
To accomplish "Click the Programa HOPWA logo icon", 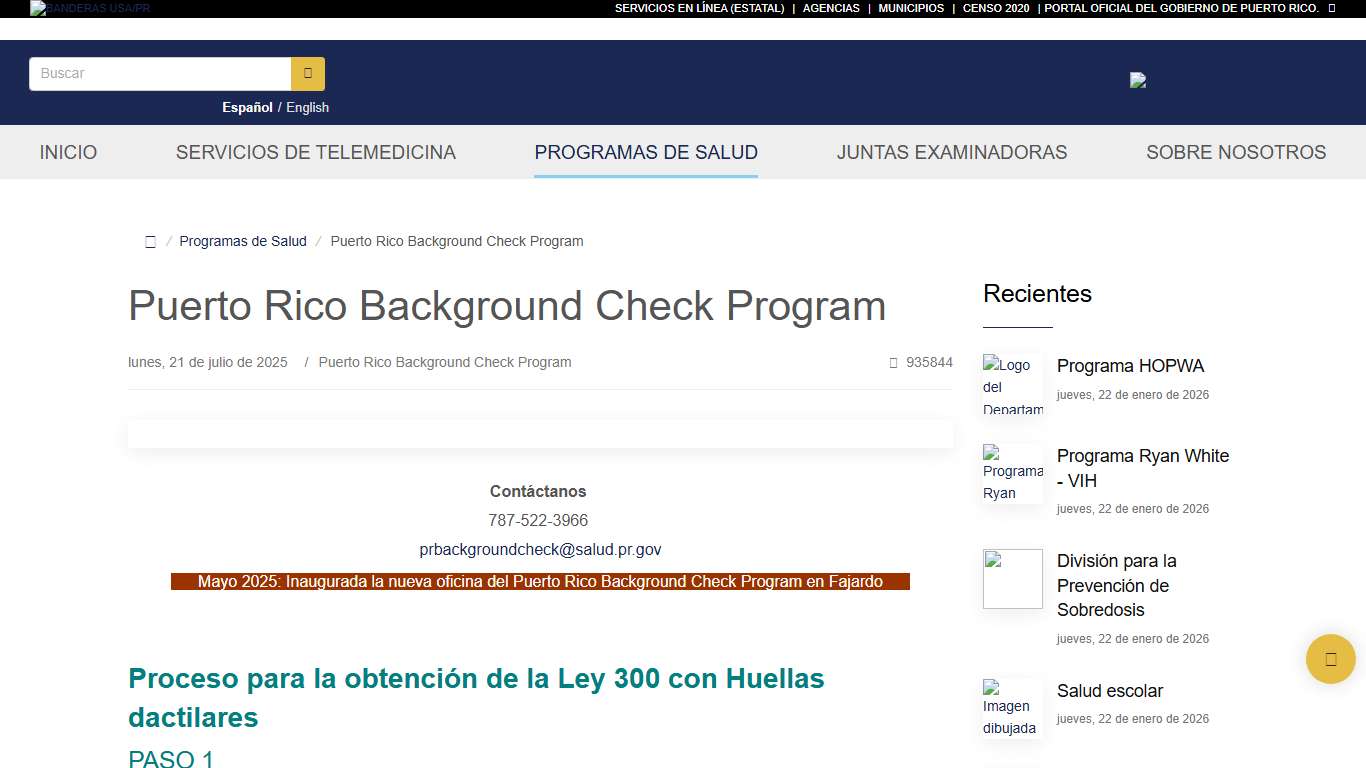I will point(1012,384).
